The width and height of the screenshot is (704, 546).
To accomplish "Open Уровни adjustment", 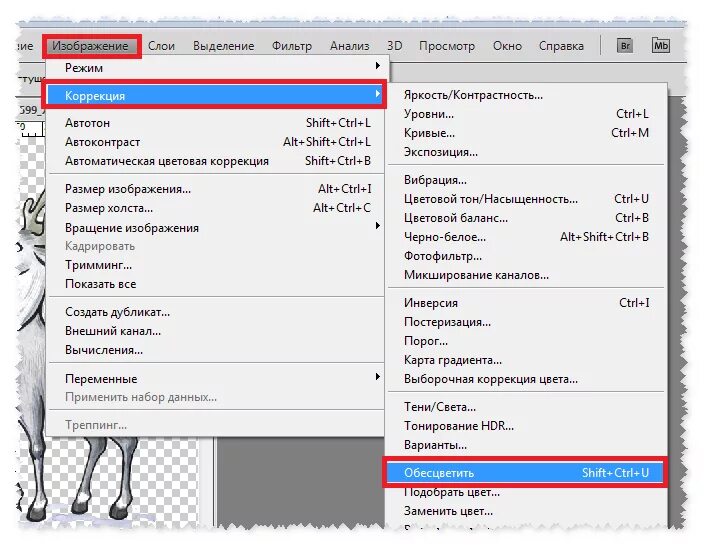I will pos(526,114).
